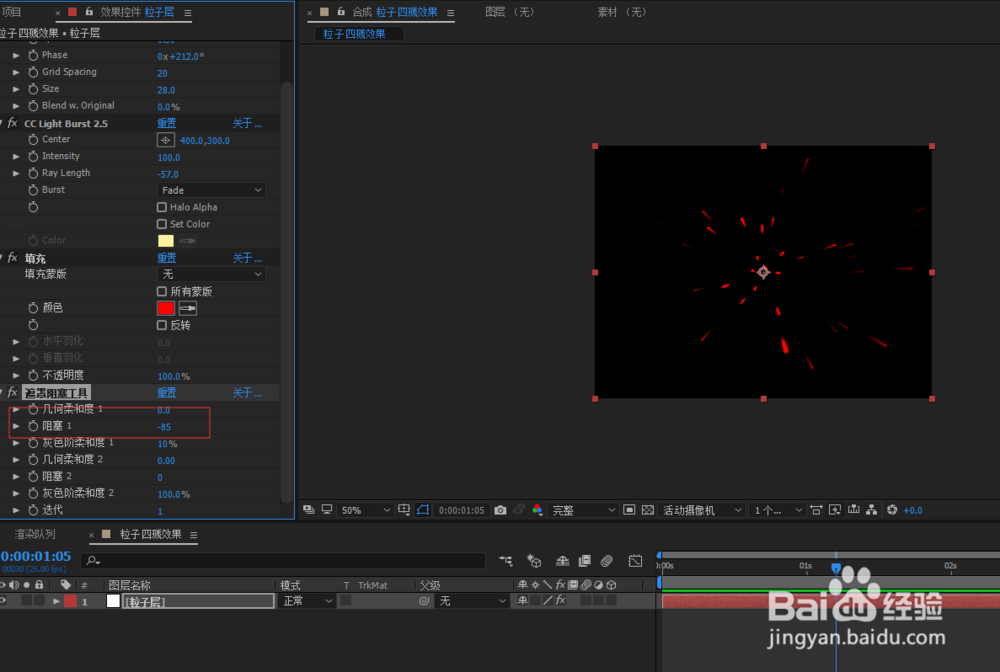The width and height of the screenshot is (1000, 672).
Task: Click 重置 for 填充 effect
Action: point(166,258)
